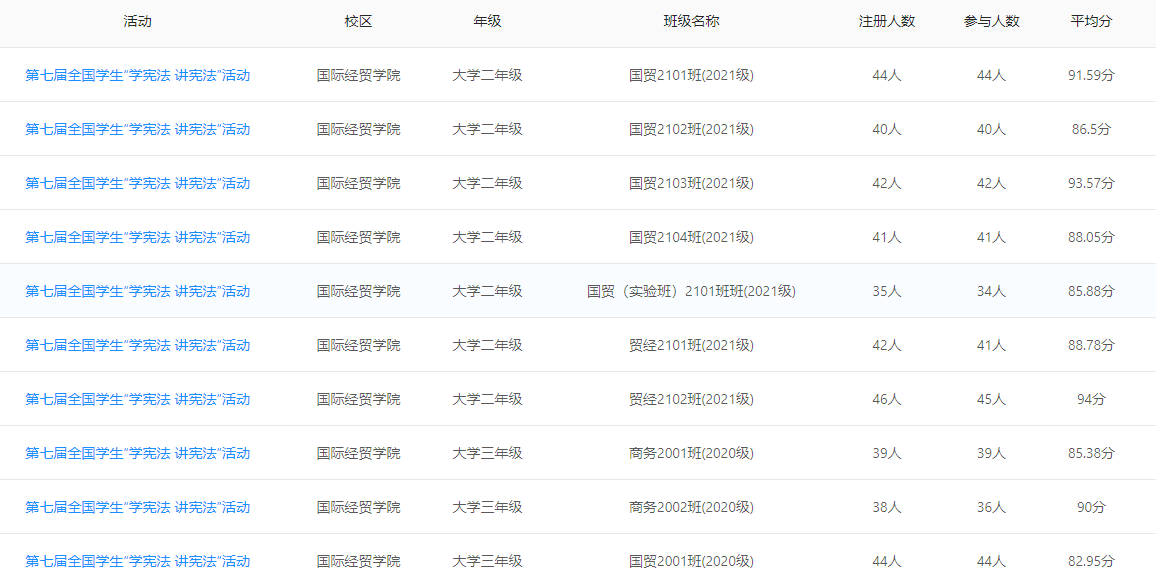Open activity link in 国贸2001班 row
This screenshot has width=1156, height=585.
tap(138, 561)
